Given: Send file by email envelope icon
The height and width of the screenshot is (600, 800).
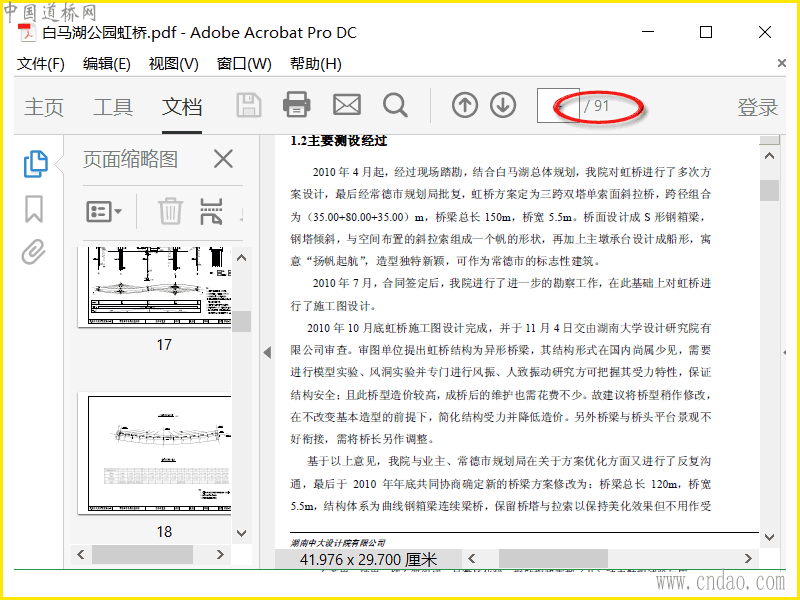Looking at the screenshot, I should [x=347, y=105].
